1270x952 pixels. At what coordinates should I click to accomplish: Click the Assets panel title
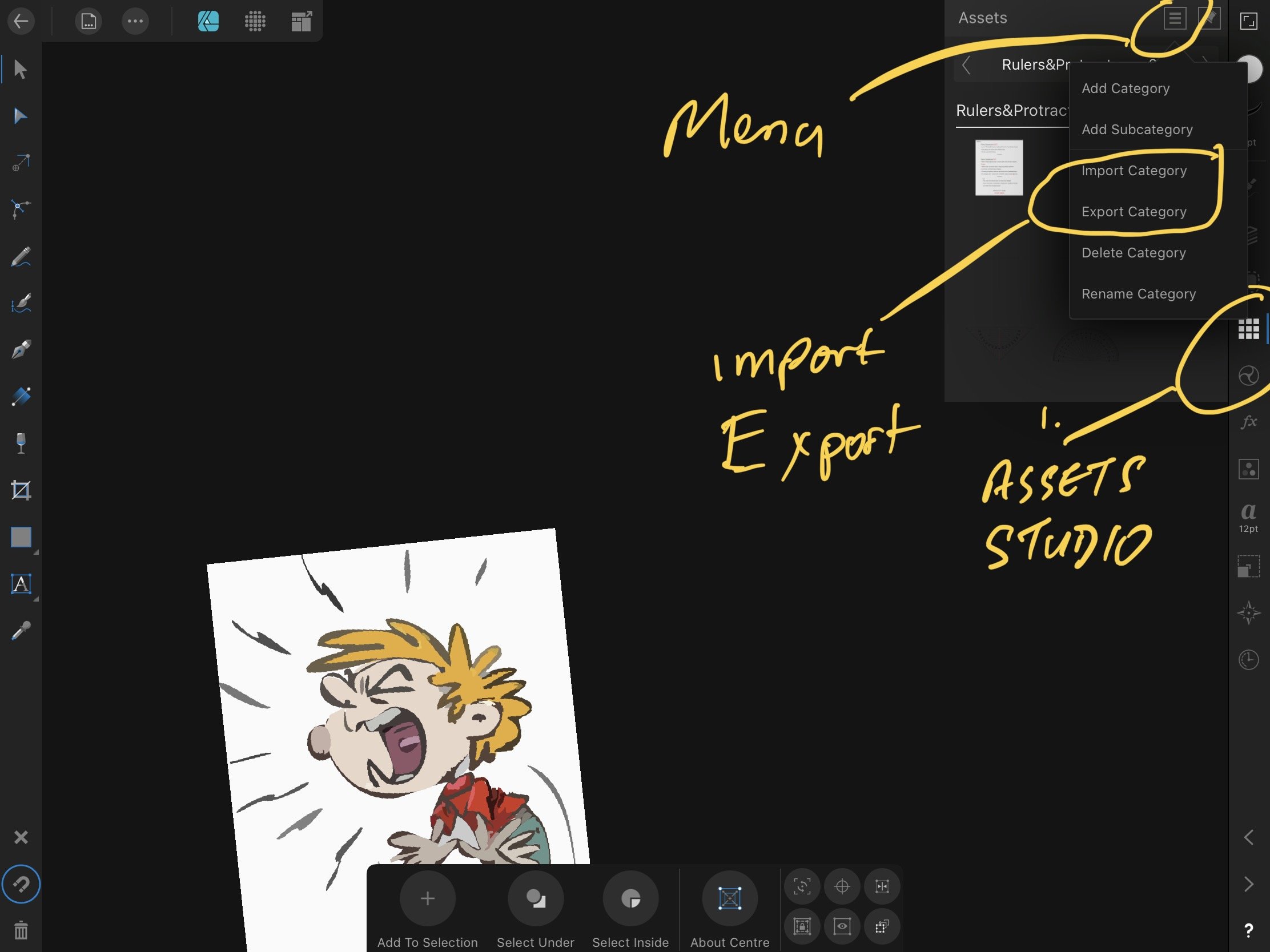[982, 18]
